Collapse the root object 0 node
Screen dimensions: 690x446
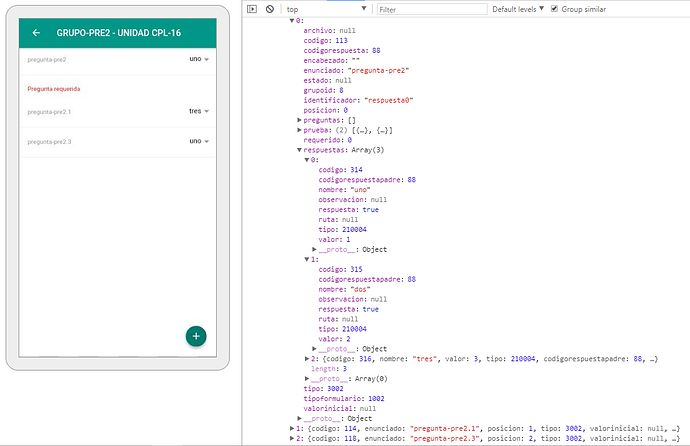[x=291, y=20]
